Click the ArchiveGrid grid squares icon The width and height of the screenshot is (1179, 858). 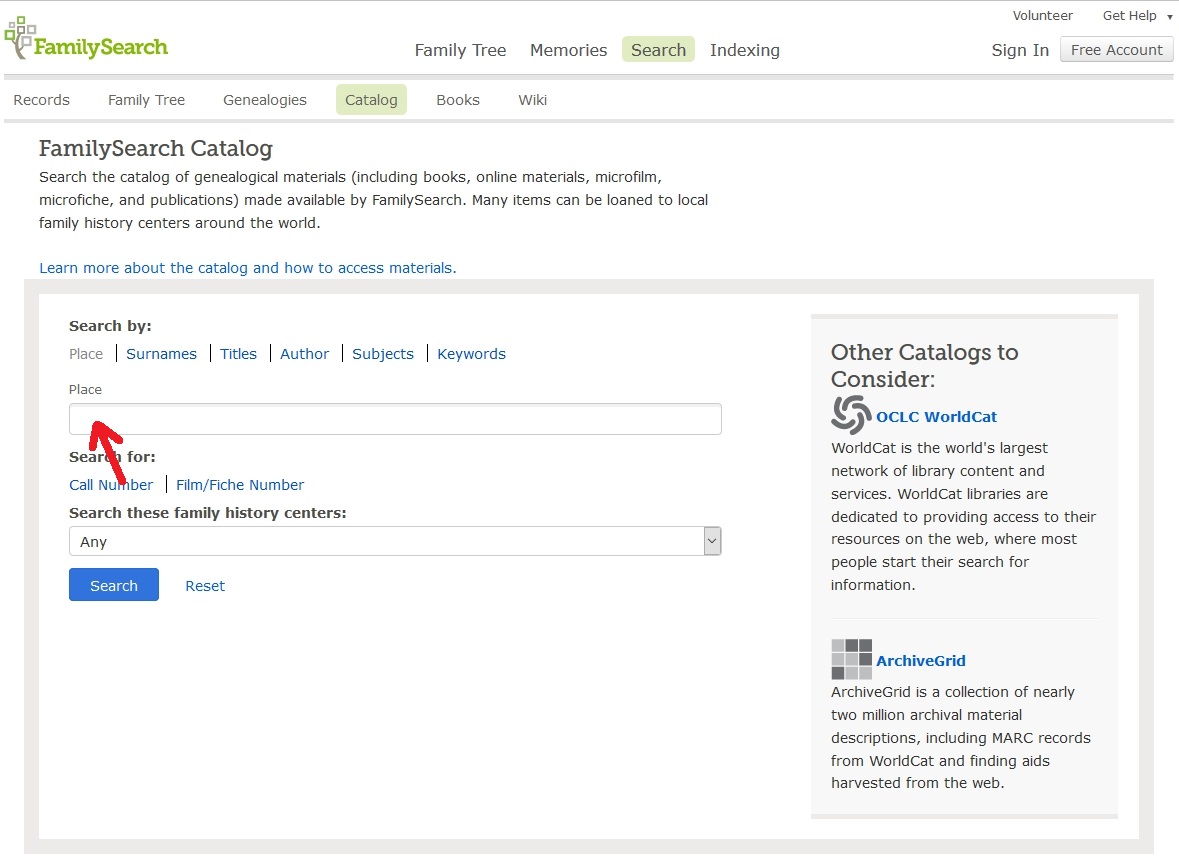[851, 659]
